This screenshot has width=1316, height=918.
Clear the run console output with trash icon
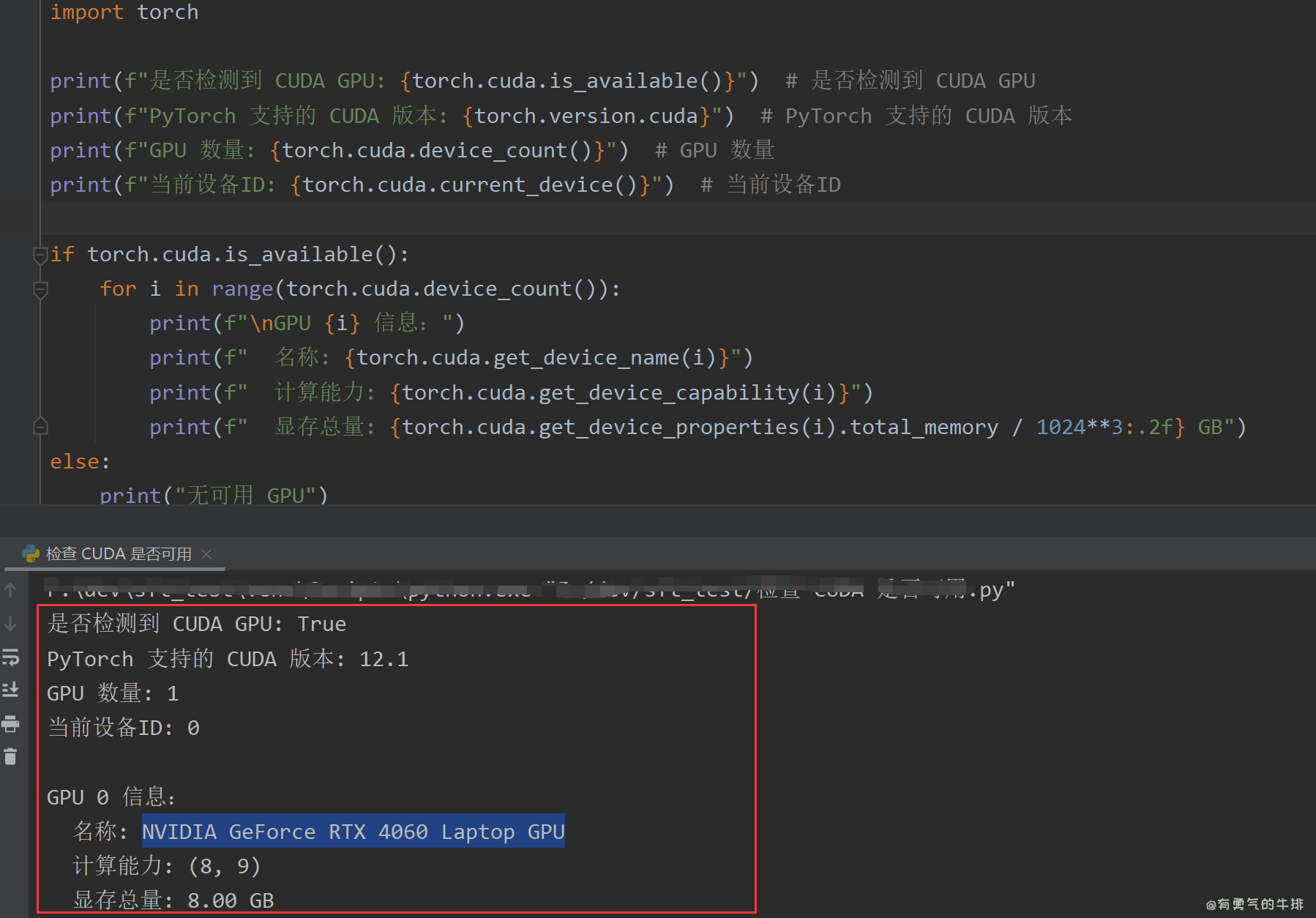(10, 756)
